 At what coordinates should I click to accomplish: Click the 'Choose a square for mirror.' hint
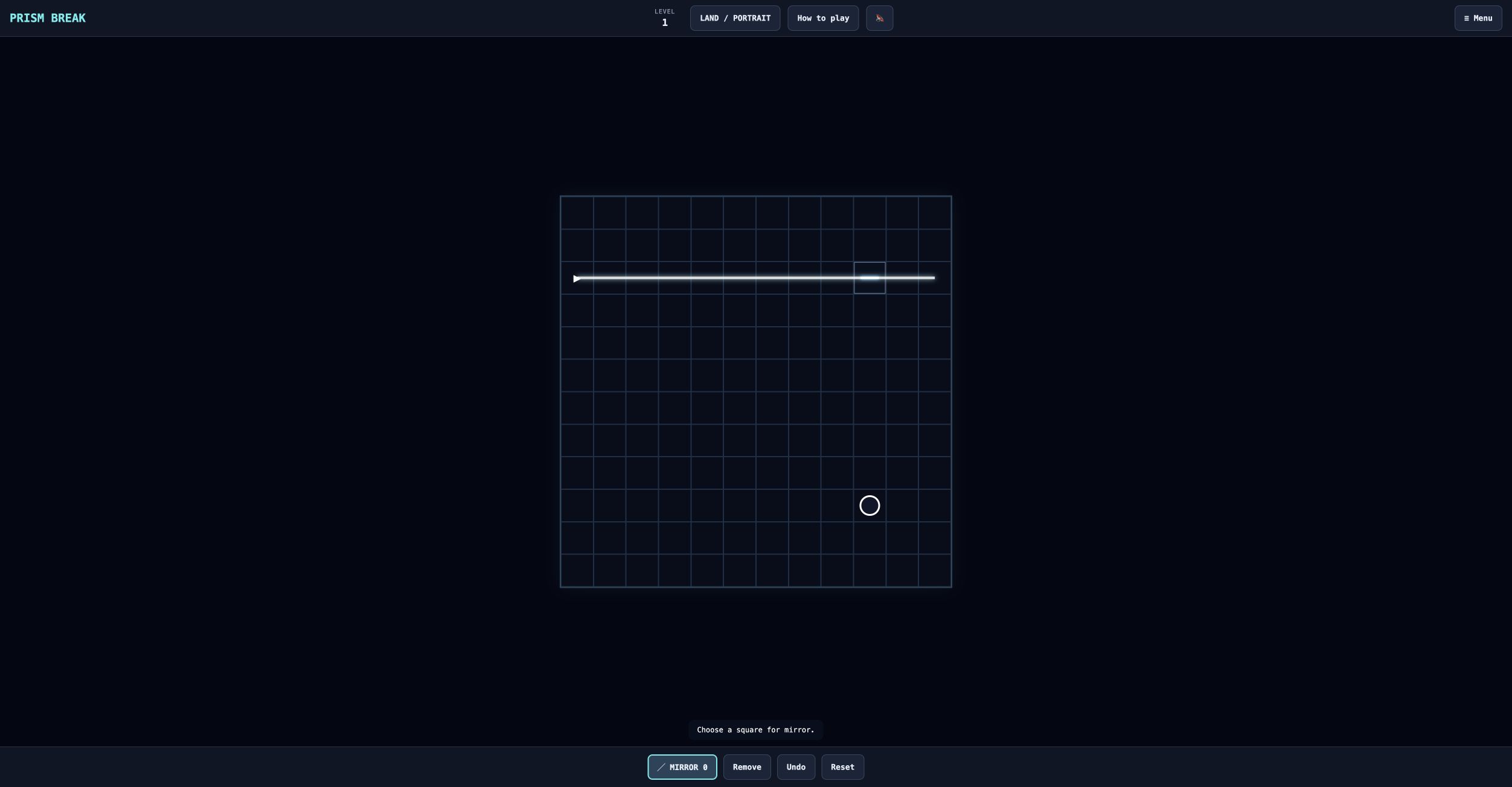pyautogui.click(x=755, y=730)
